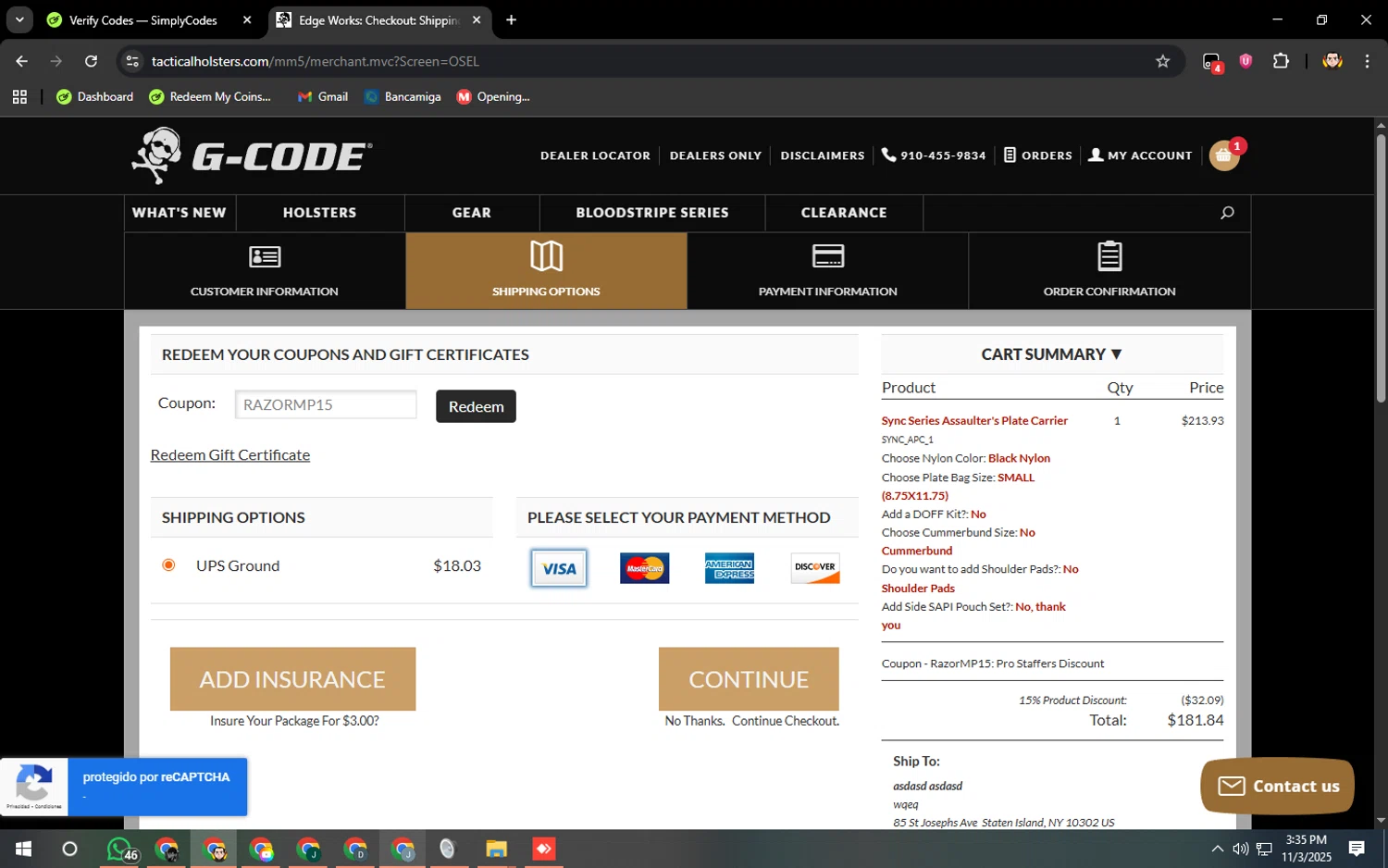Open WhatsApp from the taskbar
This screenshot has width=1388, height=868.
[120, 849]
